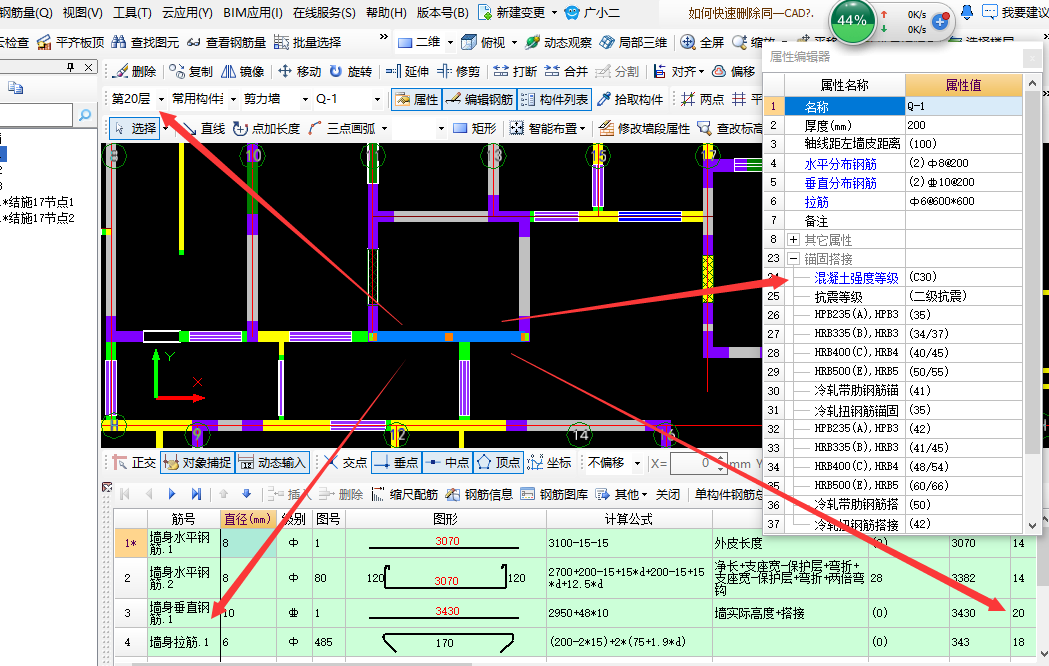Toggle 顶点 vertex snap
Screen dimensions: 1049x666
click(498, 462)
